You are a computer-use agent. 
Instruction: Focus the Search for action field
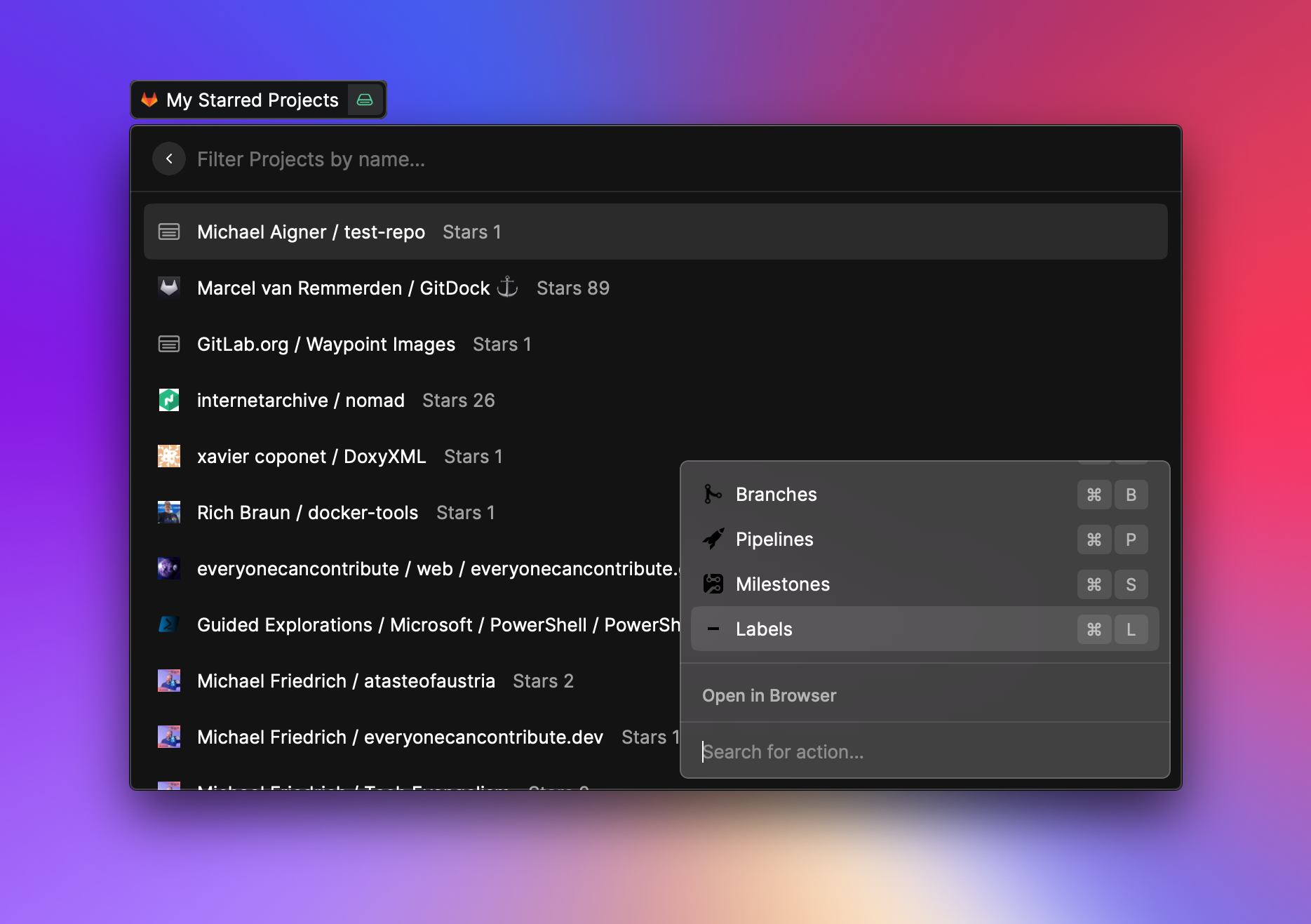[x=925, y=751]
